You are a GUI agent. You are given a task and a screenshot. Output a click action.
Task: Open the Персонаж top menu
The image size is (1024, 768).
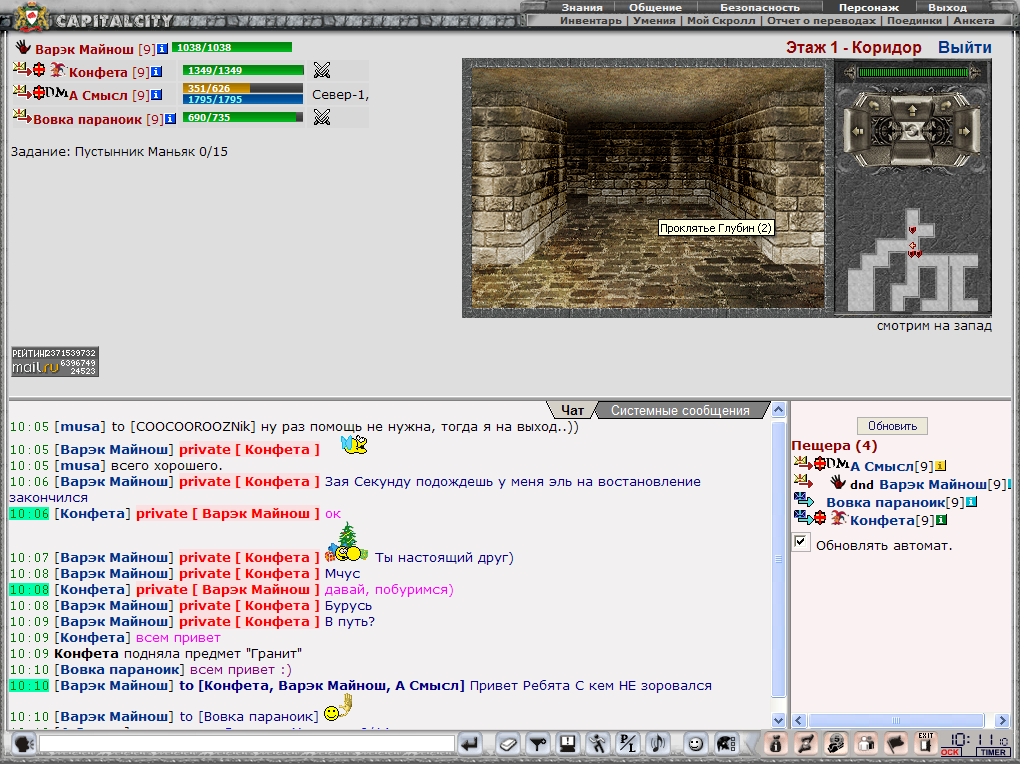868,7
